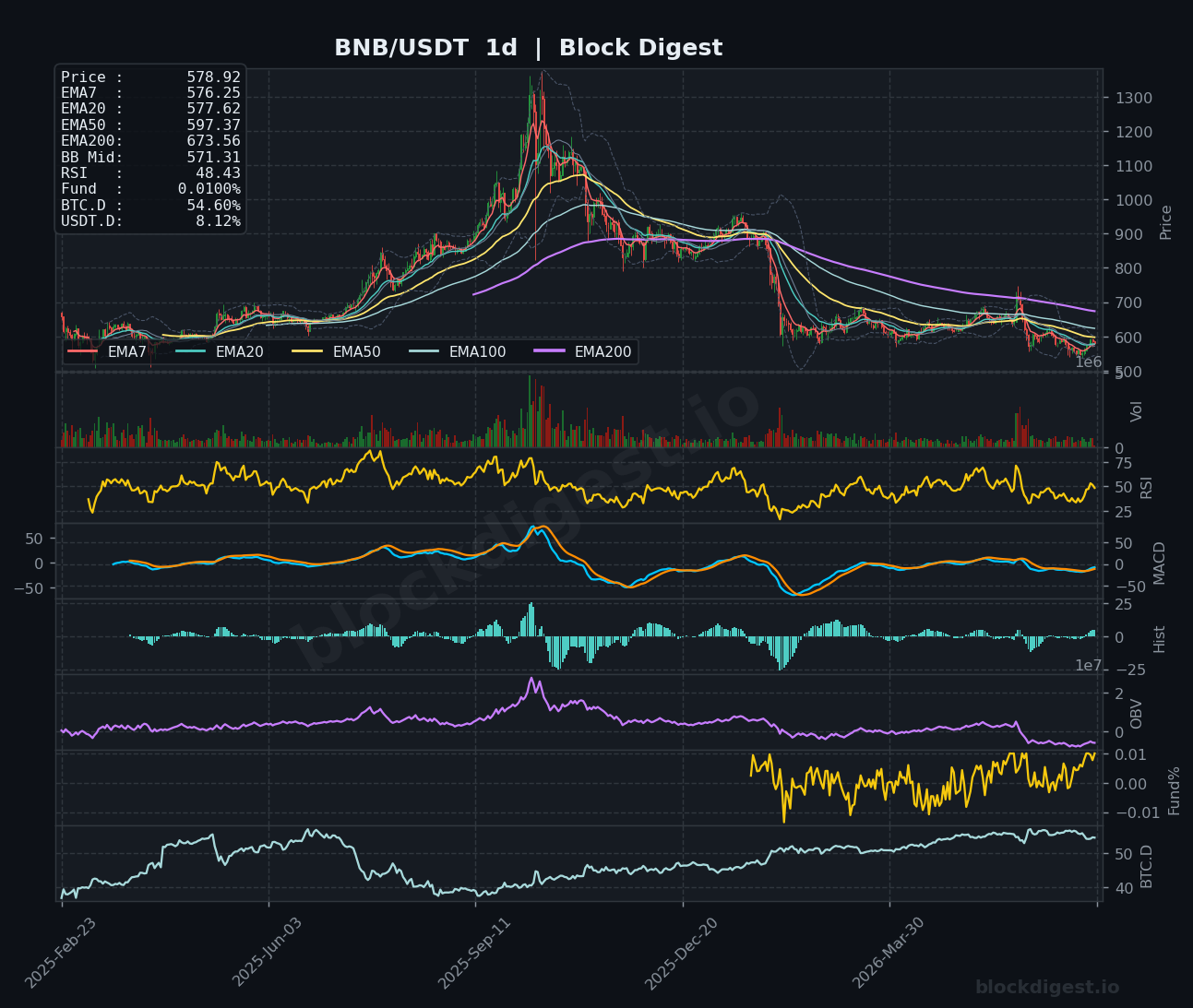Image resolution: width=1193 pixels, height=1008 pixels.
Task: Click the EMA50 value 597.37
Action: point(213,125)
